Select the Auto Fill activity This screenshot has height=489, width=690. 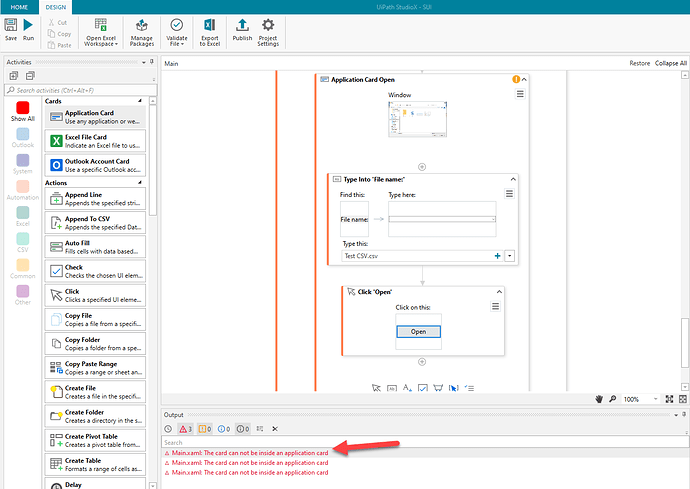[95, 247]
